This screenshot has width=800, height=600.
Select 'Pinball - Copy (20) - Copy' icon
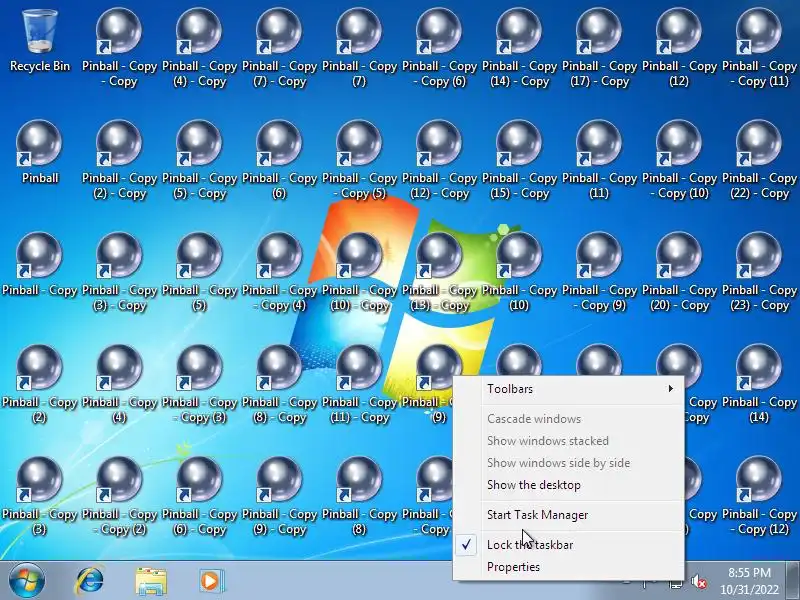(680, 271)
